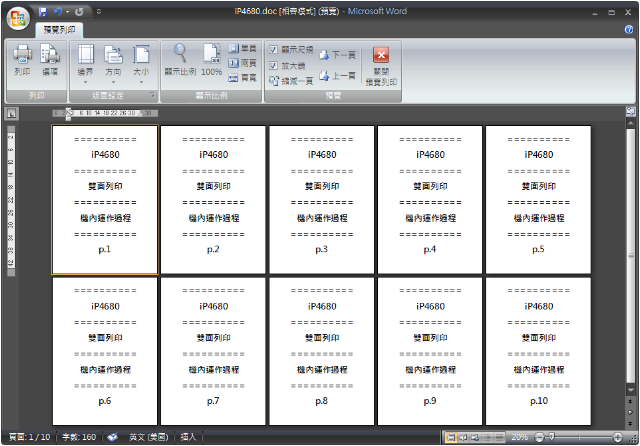Select the p.3 page thumbnail
The height and width of the screenshot is (446, 640).
click(322, 200)
